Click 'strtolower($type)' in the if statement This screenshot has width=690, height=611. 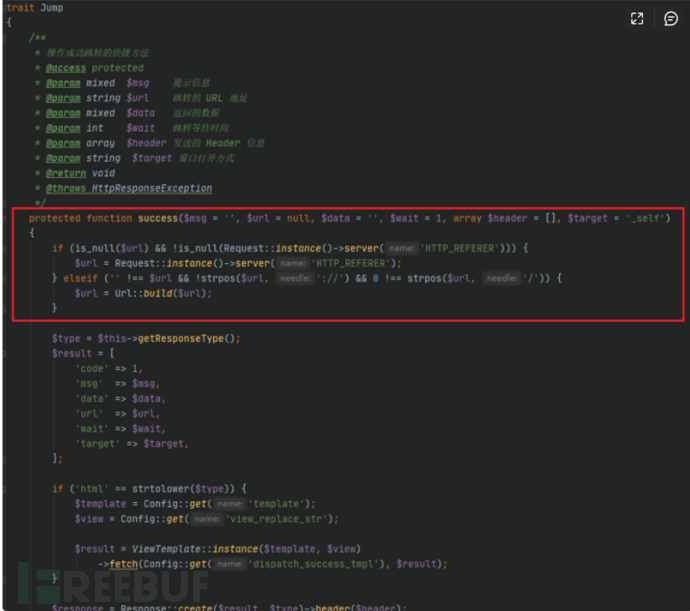click(x=180, y=489)
